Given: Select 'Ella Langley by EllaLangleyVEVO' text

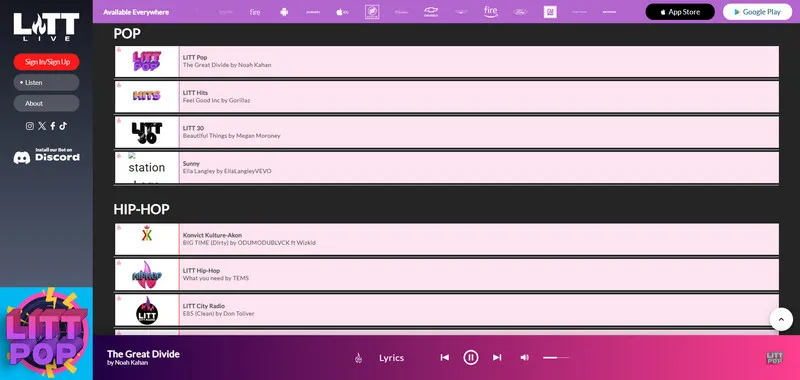Looking at the screenshot, I should coord(227,171).
